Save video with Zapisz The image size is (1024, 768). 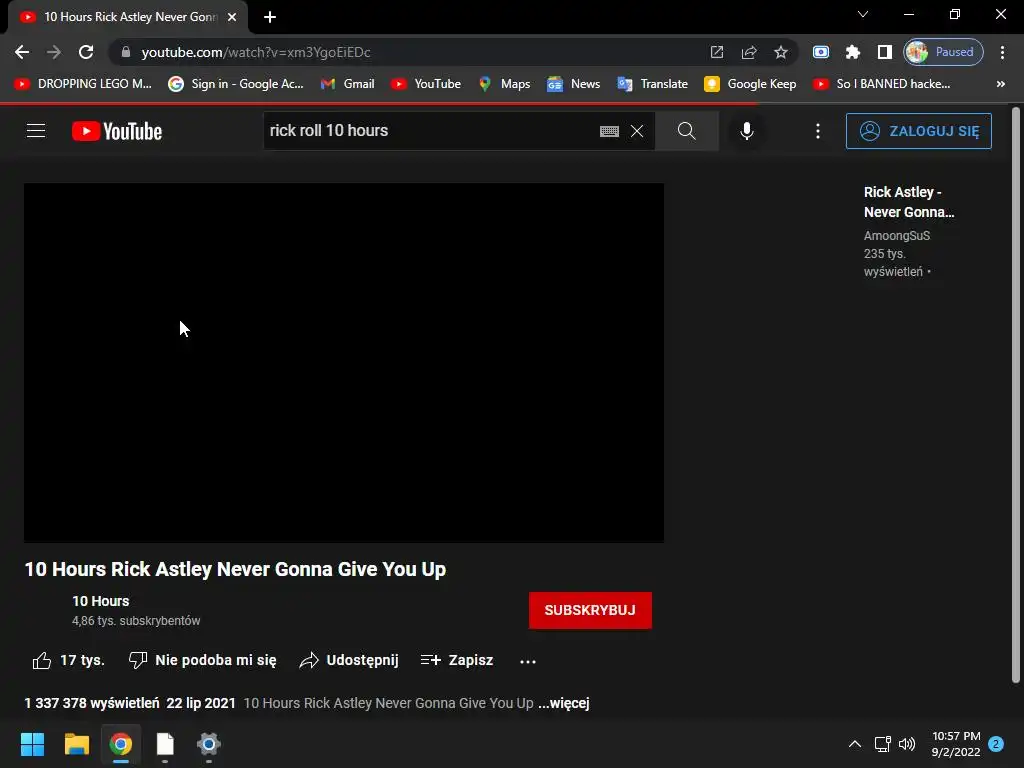(456, 660)
